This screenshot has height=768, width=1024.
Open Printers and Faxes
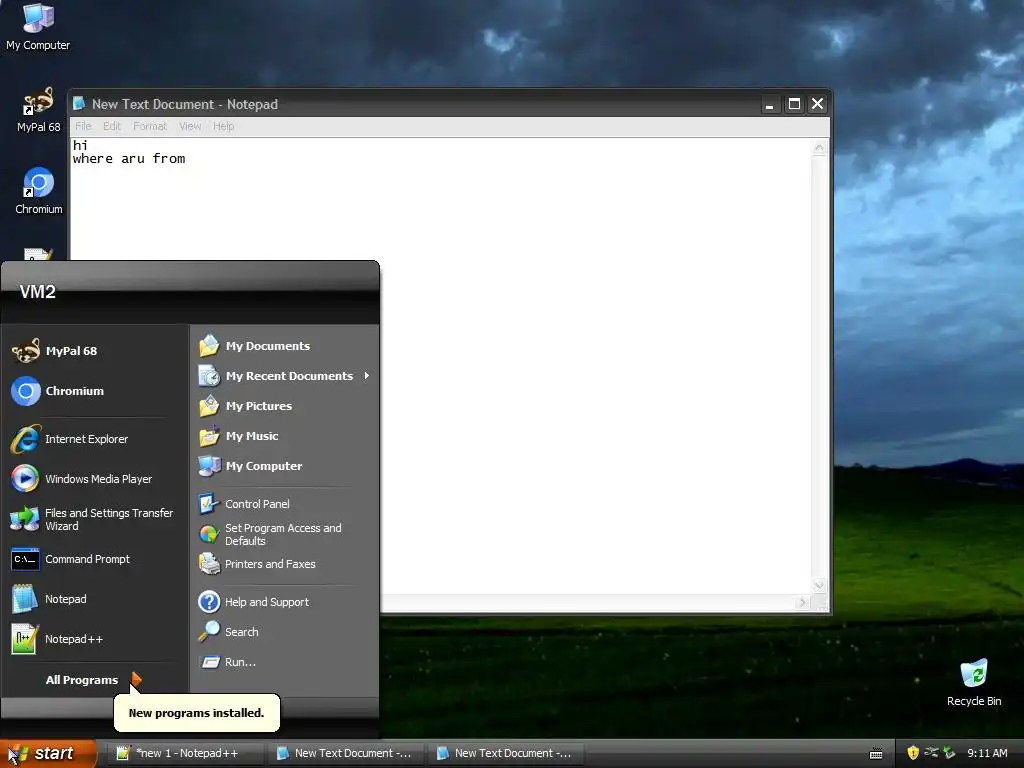point(284,564)
